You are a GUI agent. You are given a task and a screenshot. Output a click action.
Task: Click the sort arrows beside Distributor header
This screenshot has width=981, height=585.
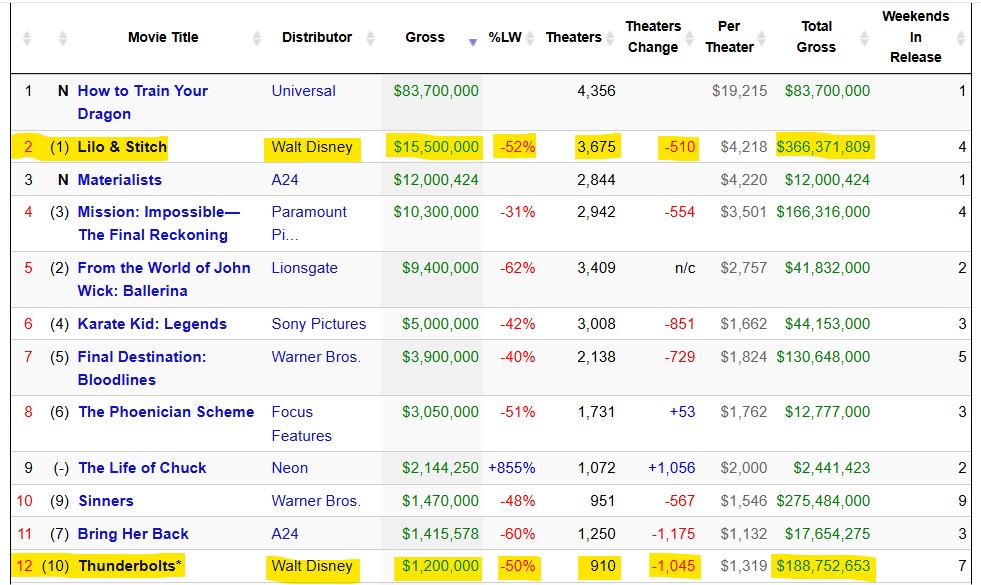pos(370,38)
